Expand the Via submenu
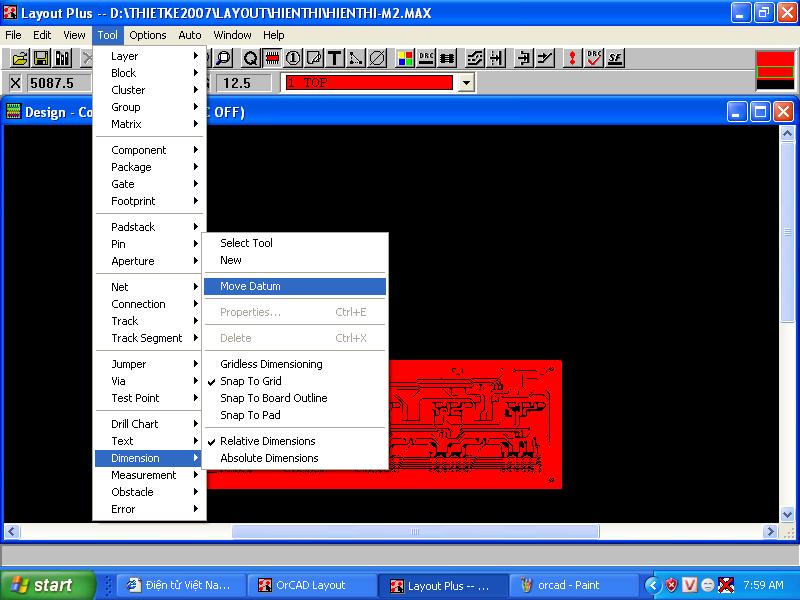 (150, 381)
